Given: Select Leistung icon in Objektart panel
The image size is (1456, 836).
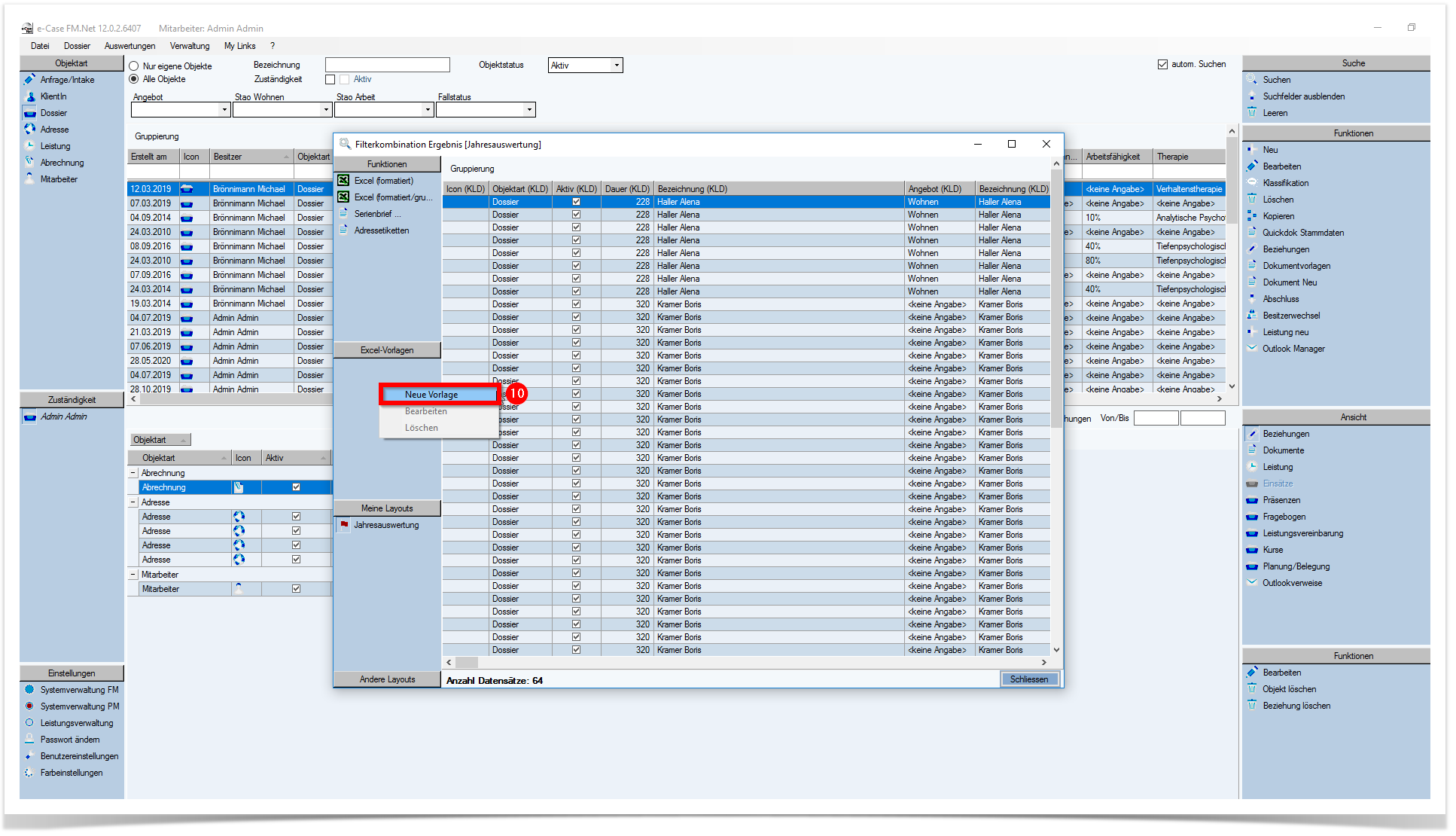Looking at the screenshot, I should [30, 145].
